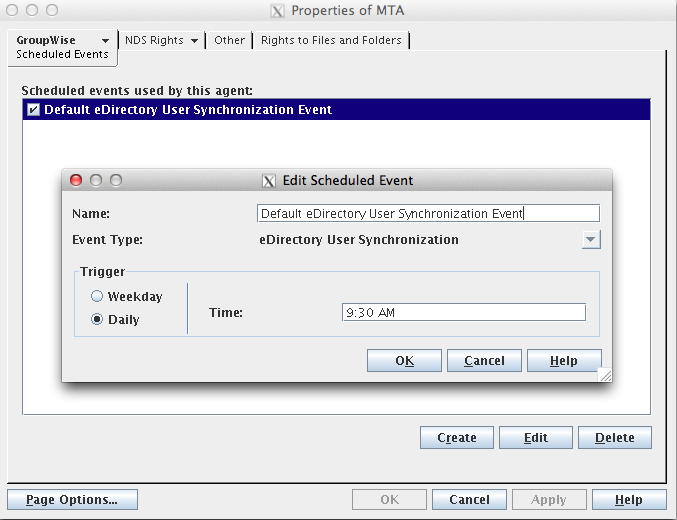The image size is (677, 520).
Task: Click the resize grip of Edit Scheduled Event dialog
Action: coord(605,375)
